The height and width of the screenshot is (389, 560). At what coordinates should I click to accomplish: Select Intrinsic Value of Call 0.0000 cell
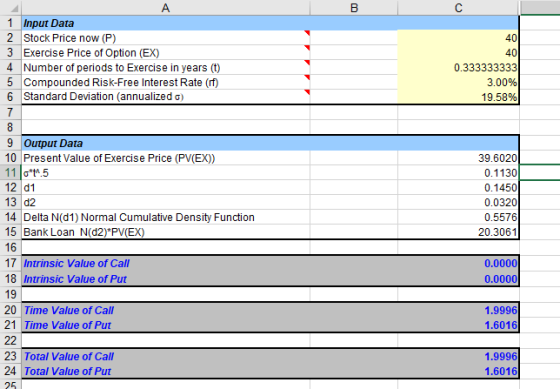click(458, 263)
